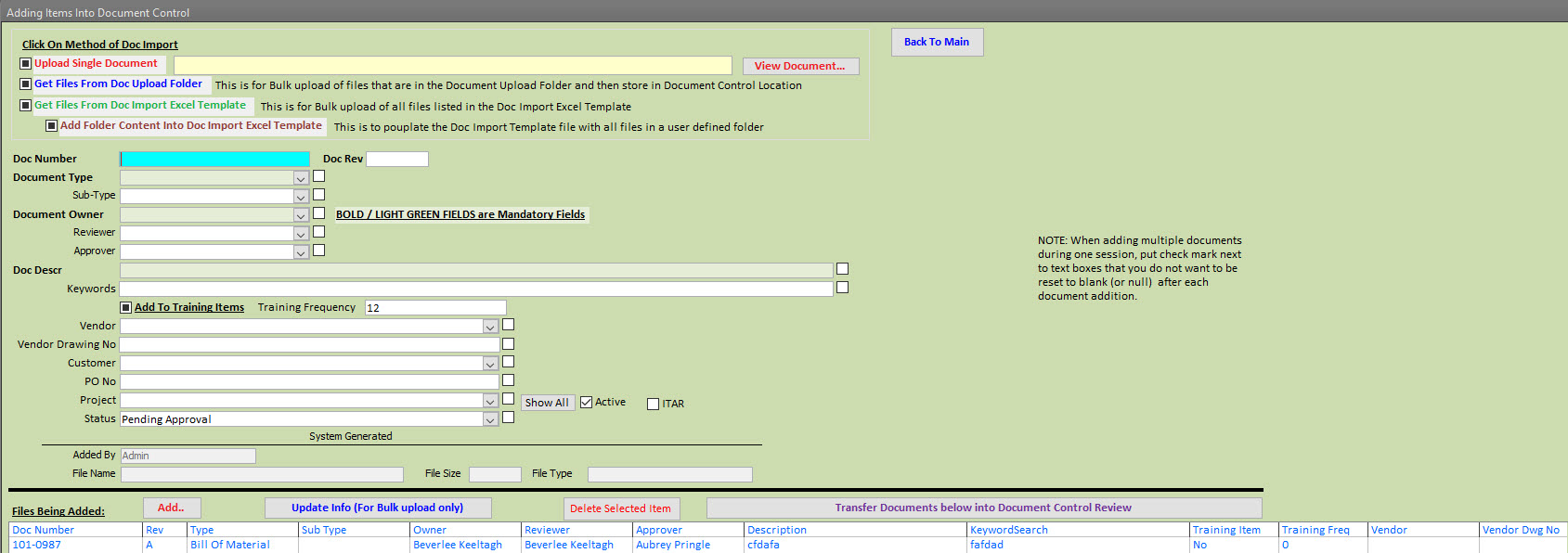Expand the Reviewer dropdown
1568x553 pixels.
[x=301, y=234]
